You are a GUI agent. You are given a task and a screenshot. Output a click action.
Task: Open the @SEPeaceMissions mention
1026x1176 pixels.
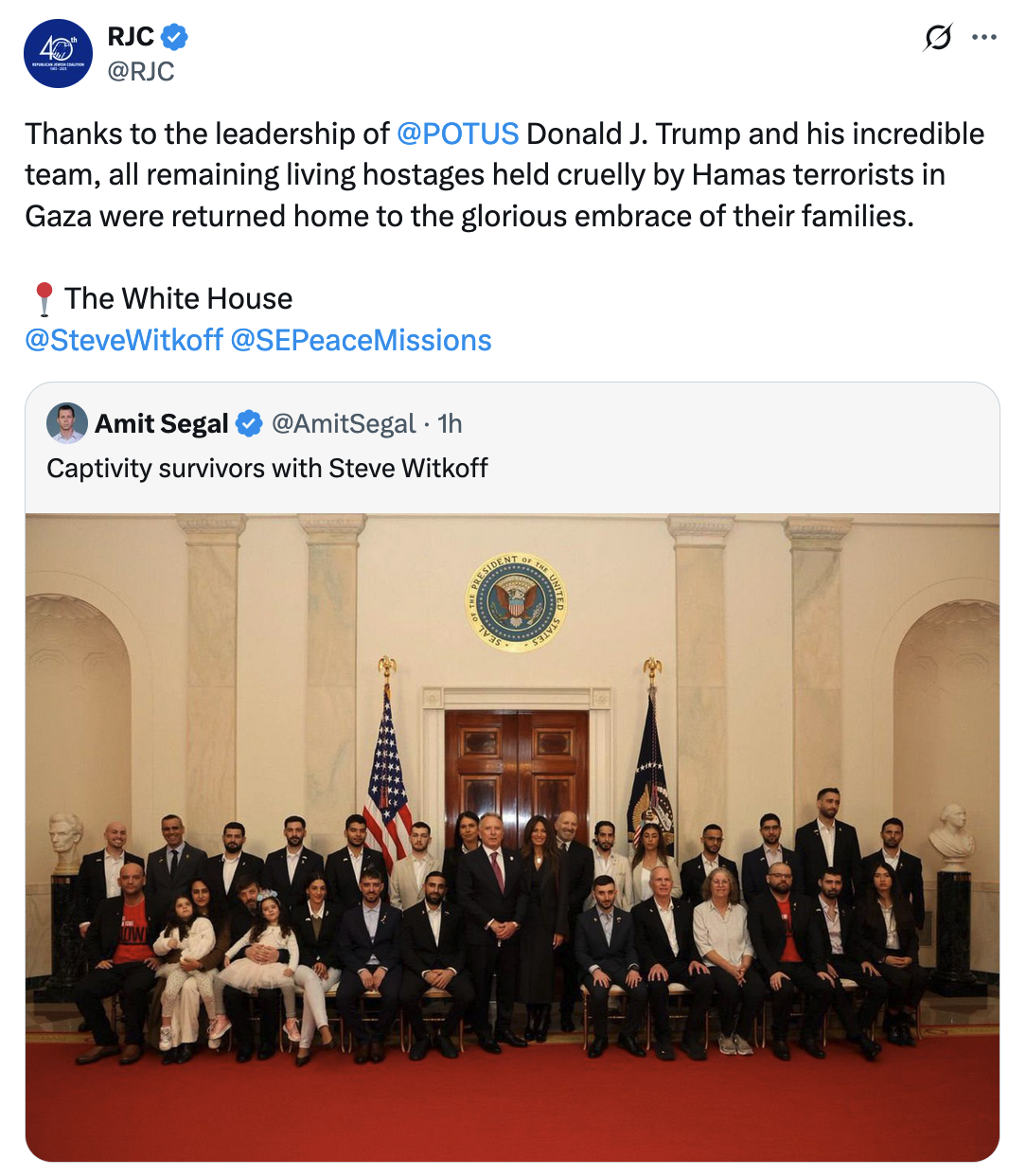[361, 340]
